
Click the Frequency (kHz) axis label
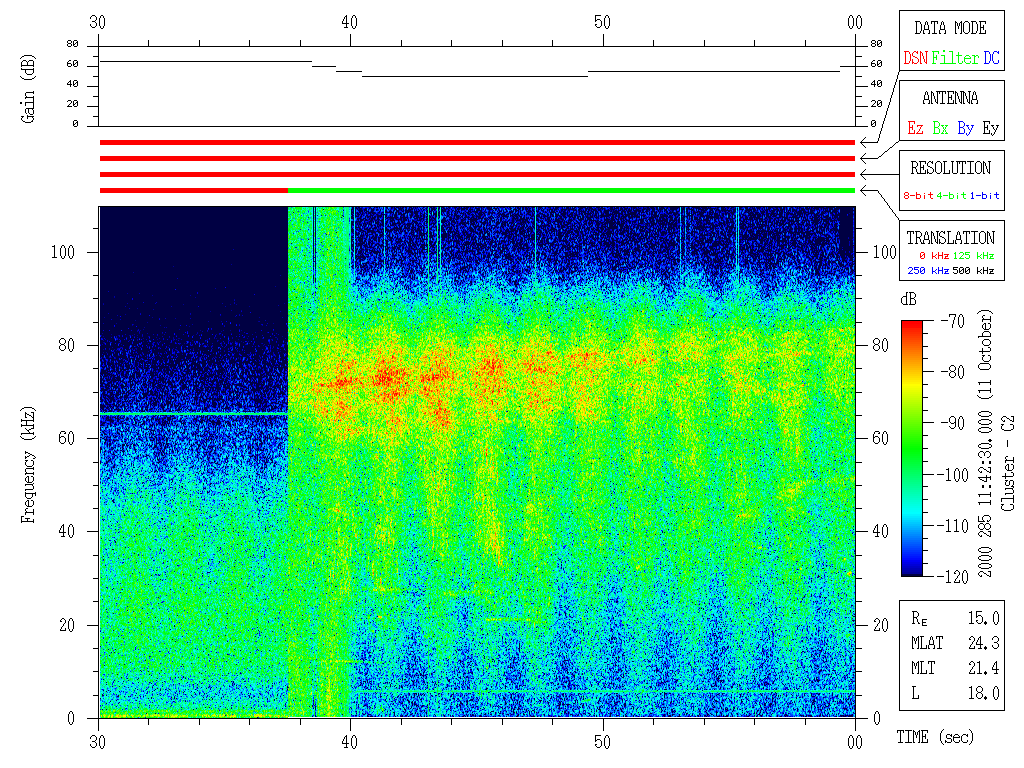point(29,462)
